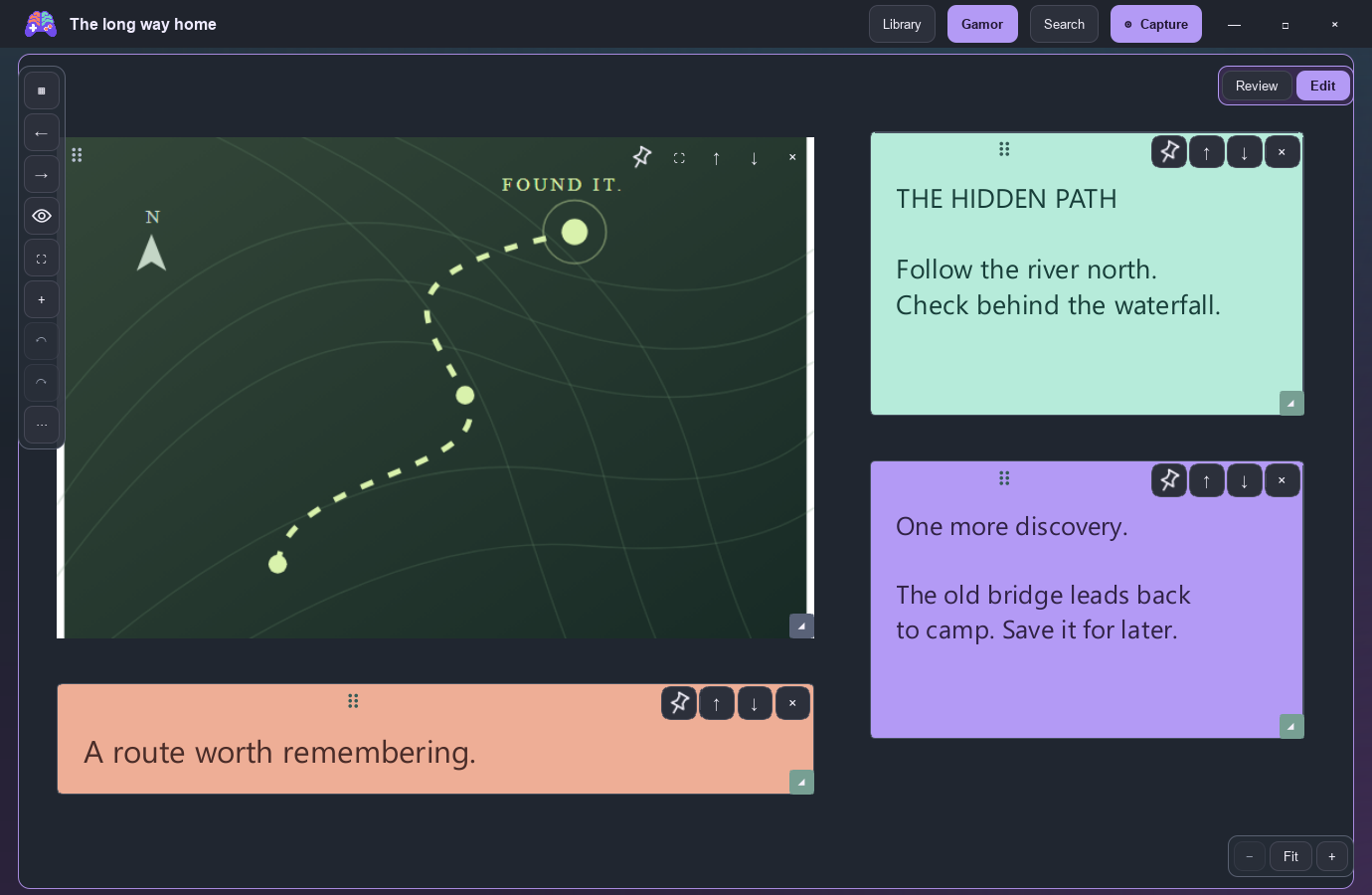1372x895 pixels.
Task: Remove the map image card
Action: [792, 157]
